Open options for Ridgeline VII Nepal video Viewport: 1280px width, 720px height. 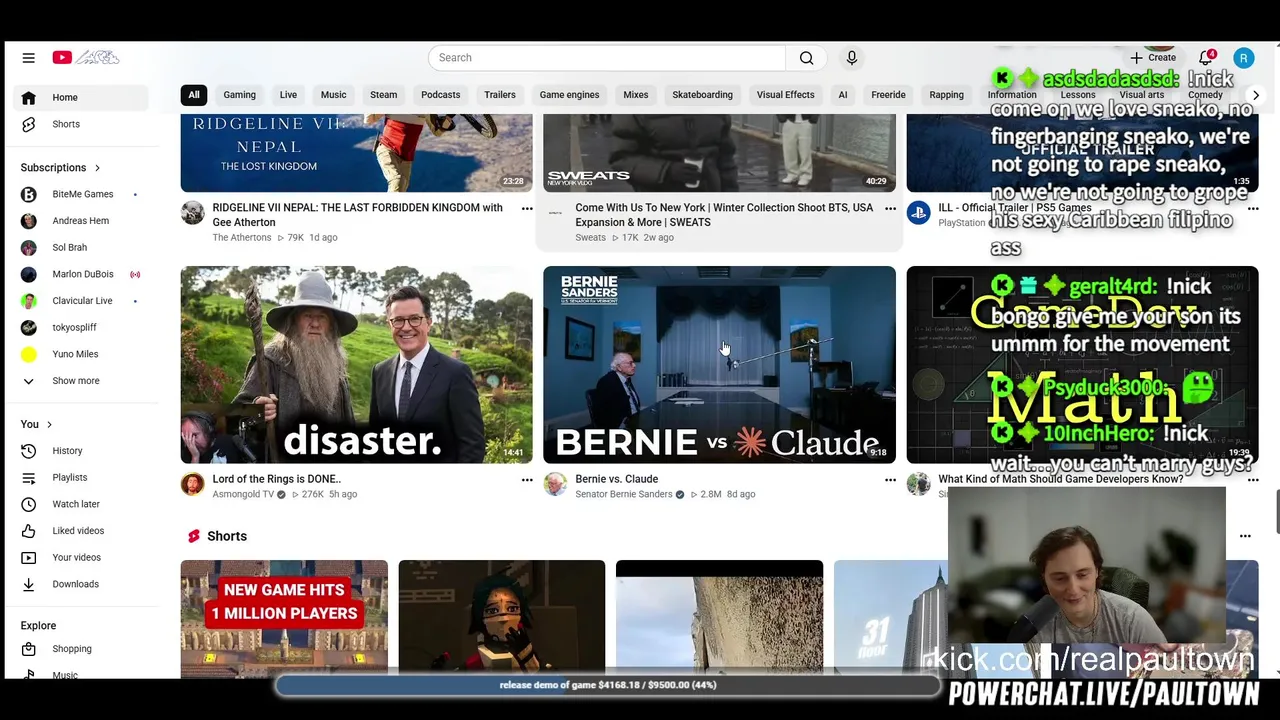click(527, 209)
